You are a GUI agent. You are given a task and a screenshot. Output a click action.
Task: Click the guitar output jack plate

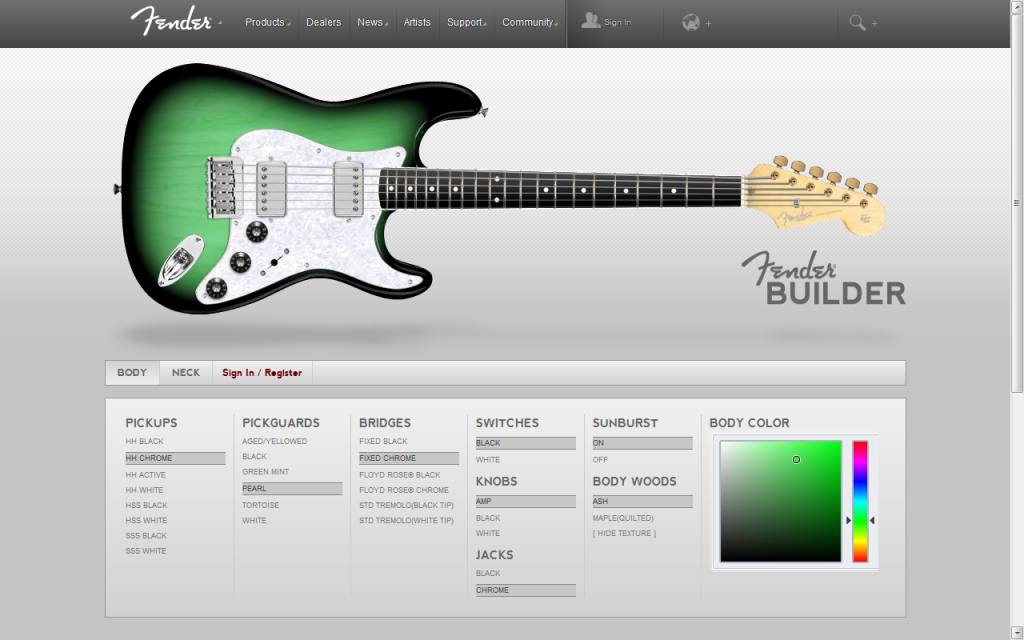[179, 262]
